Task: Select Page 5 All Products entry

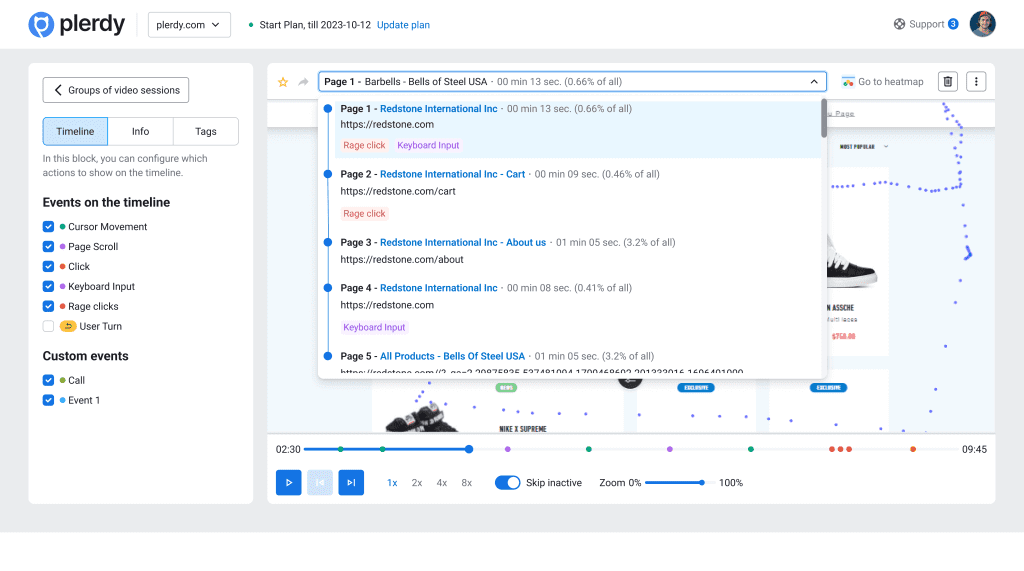Action: point(452,356)
